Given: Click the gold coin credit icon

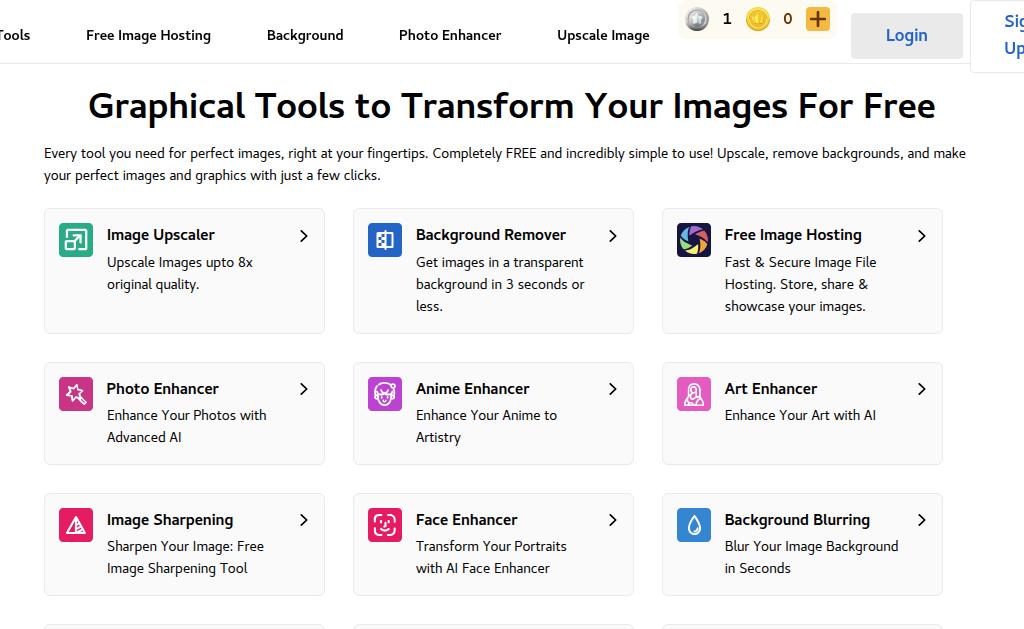Looking at the screenshot, I should (x=758, y=19).
